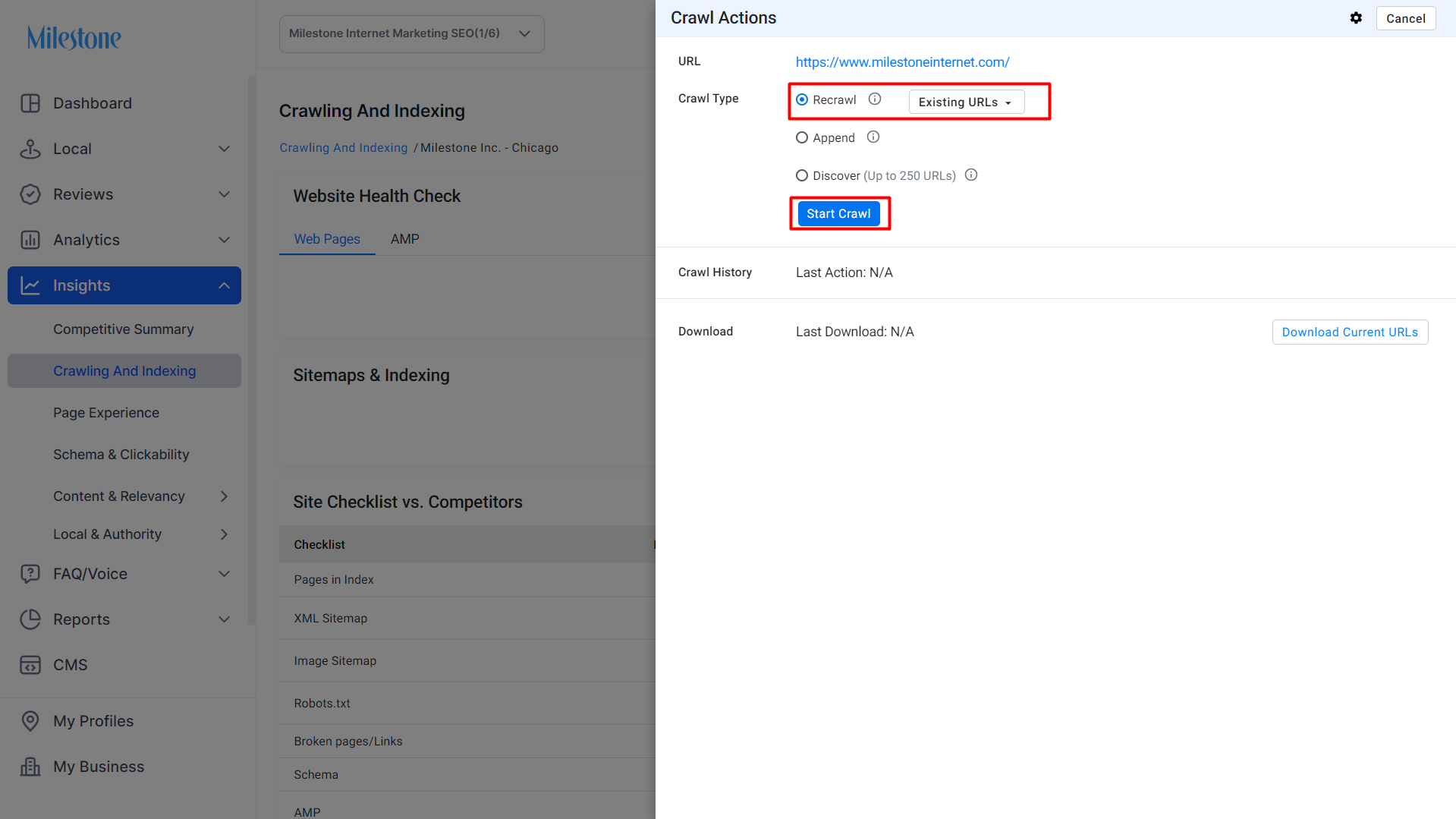Switch to the AMP tab
Screen dimensions: 1456x819
(405, 239)
